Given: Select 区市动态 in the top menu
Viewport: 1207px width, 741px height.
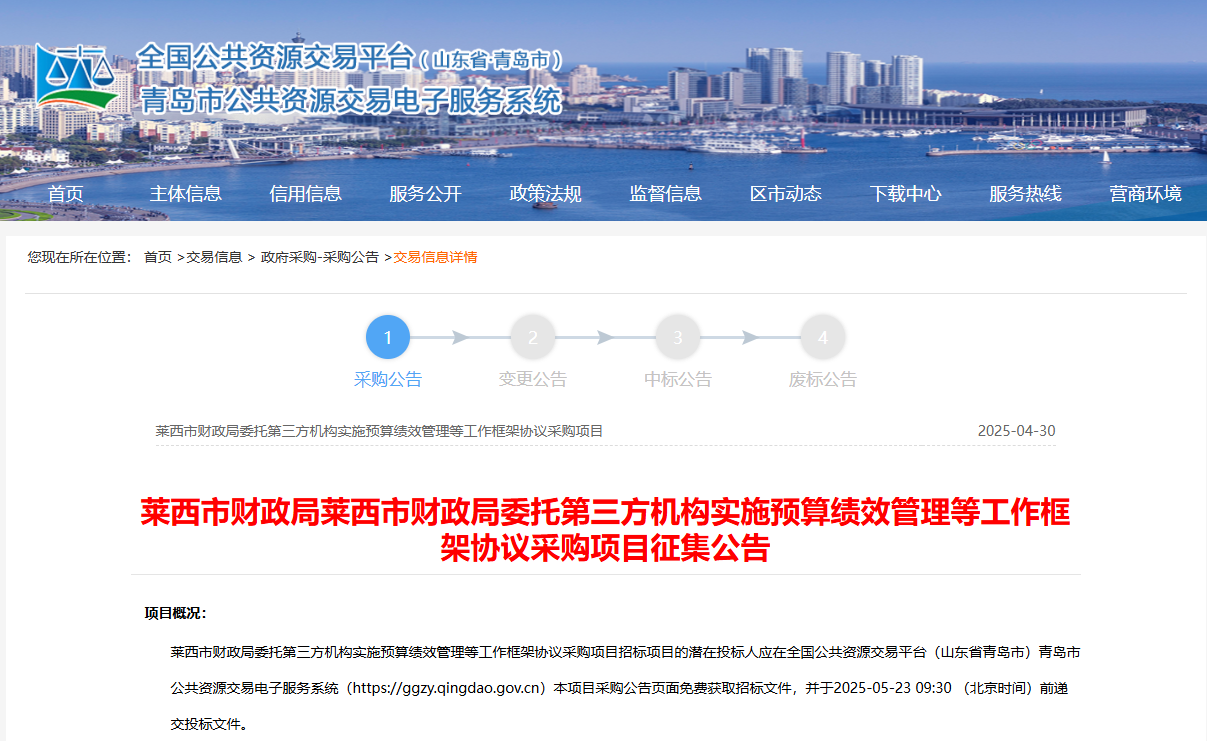Looking at the screenshot, I should (x=786, y=194).
